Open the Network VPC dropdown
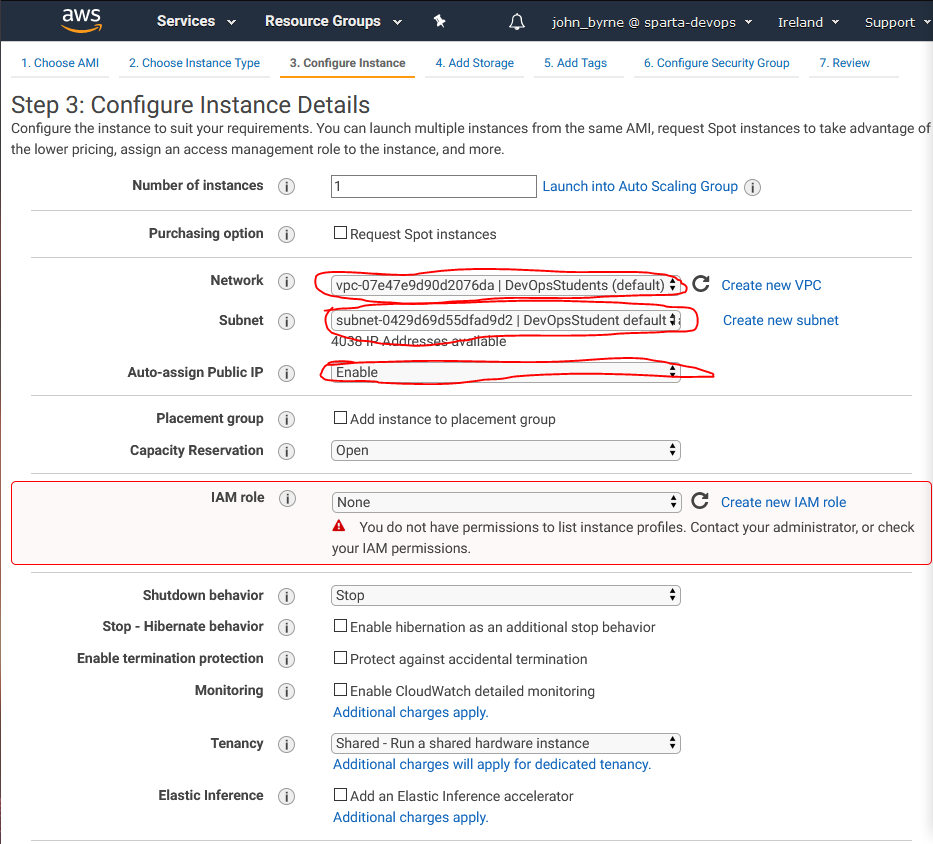The height and width of the screenshot is (844, 933). point(505,285)
